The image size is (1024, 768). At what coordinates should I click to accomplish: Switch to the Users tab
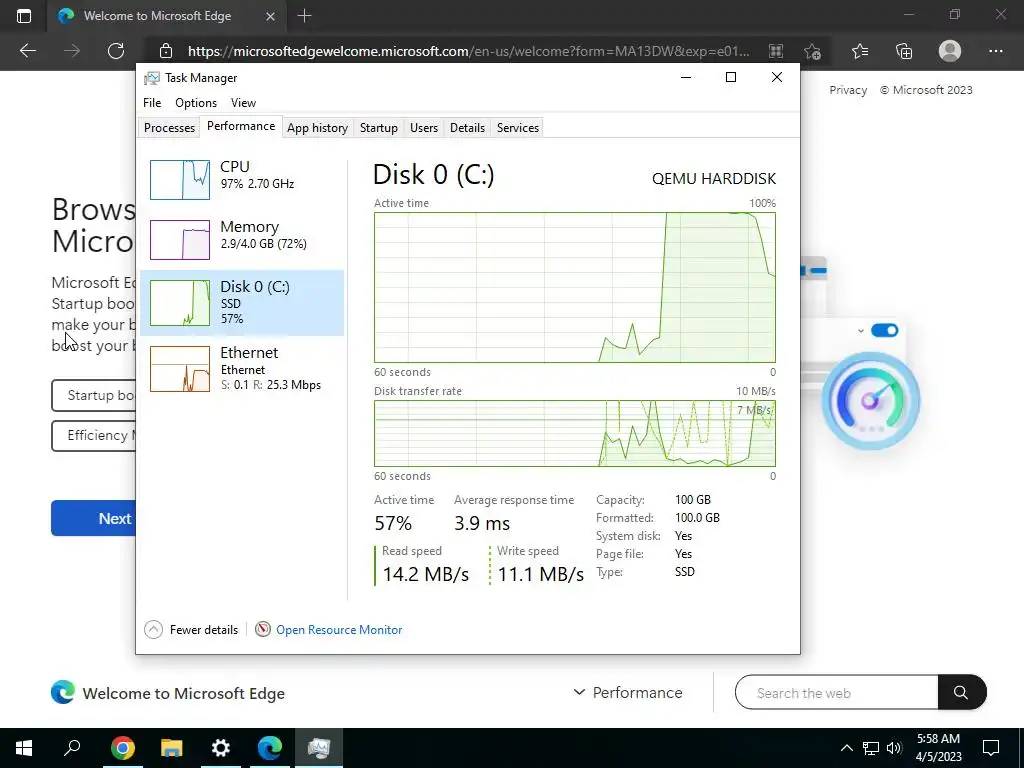[x=424, y=127]
